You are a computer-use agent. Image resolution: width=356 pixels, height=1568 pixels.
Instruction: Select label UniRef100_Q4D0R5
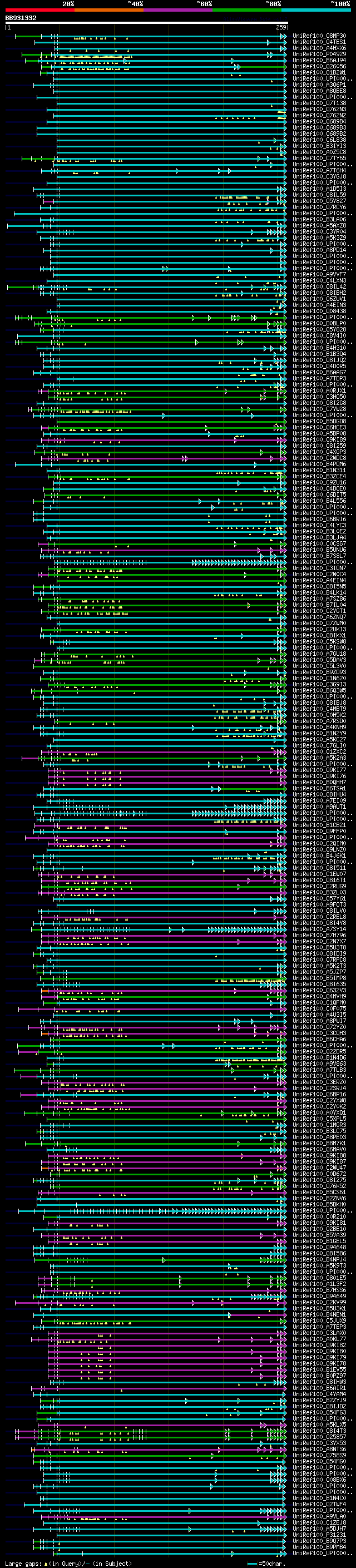pos(319,366)
